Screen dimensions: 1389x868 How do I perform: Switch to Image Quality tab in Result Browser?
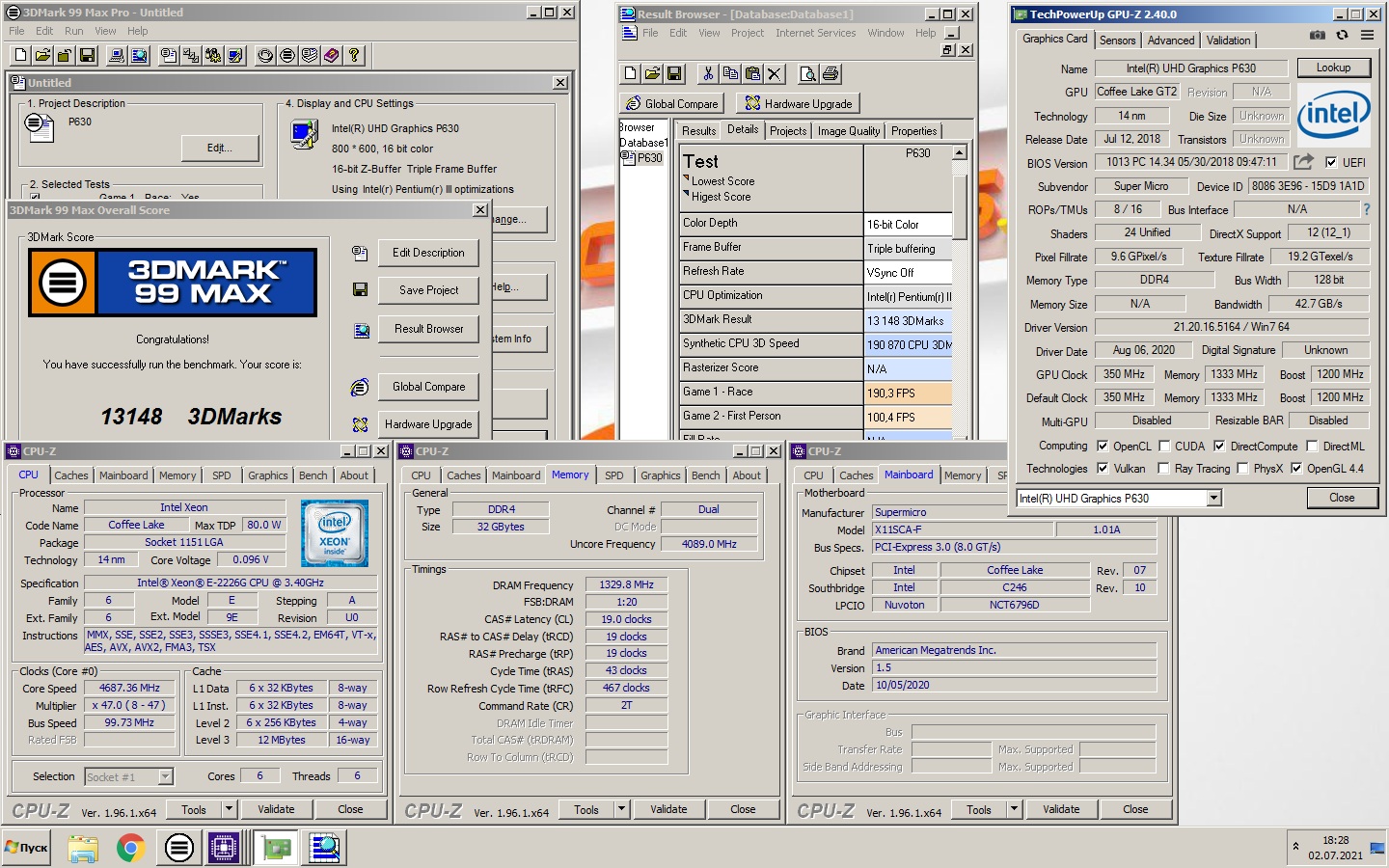coord(849,131)
